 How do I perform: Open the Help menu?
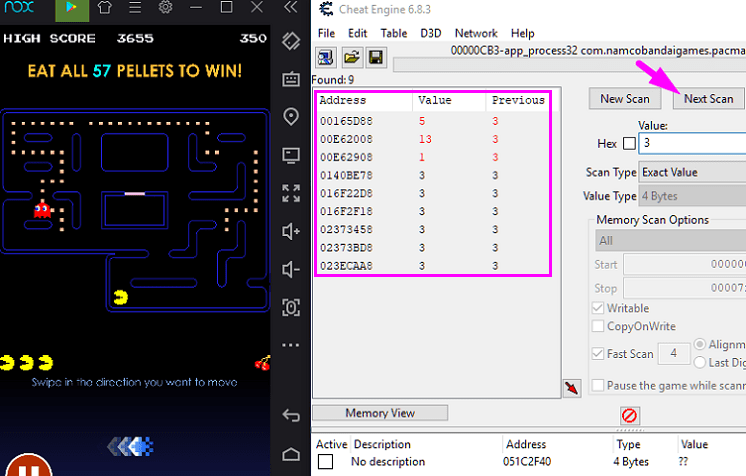[522, 33]
